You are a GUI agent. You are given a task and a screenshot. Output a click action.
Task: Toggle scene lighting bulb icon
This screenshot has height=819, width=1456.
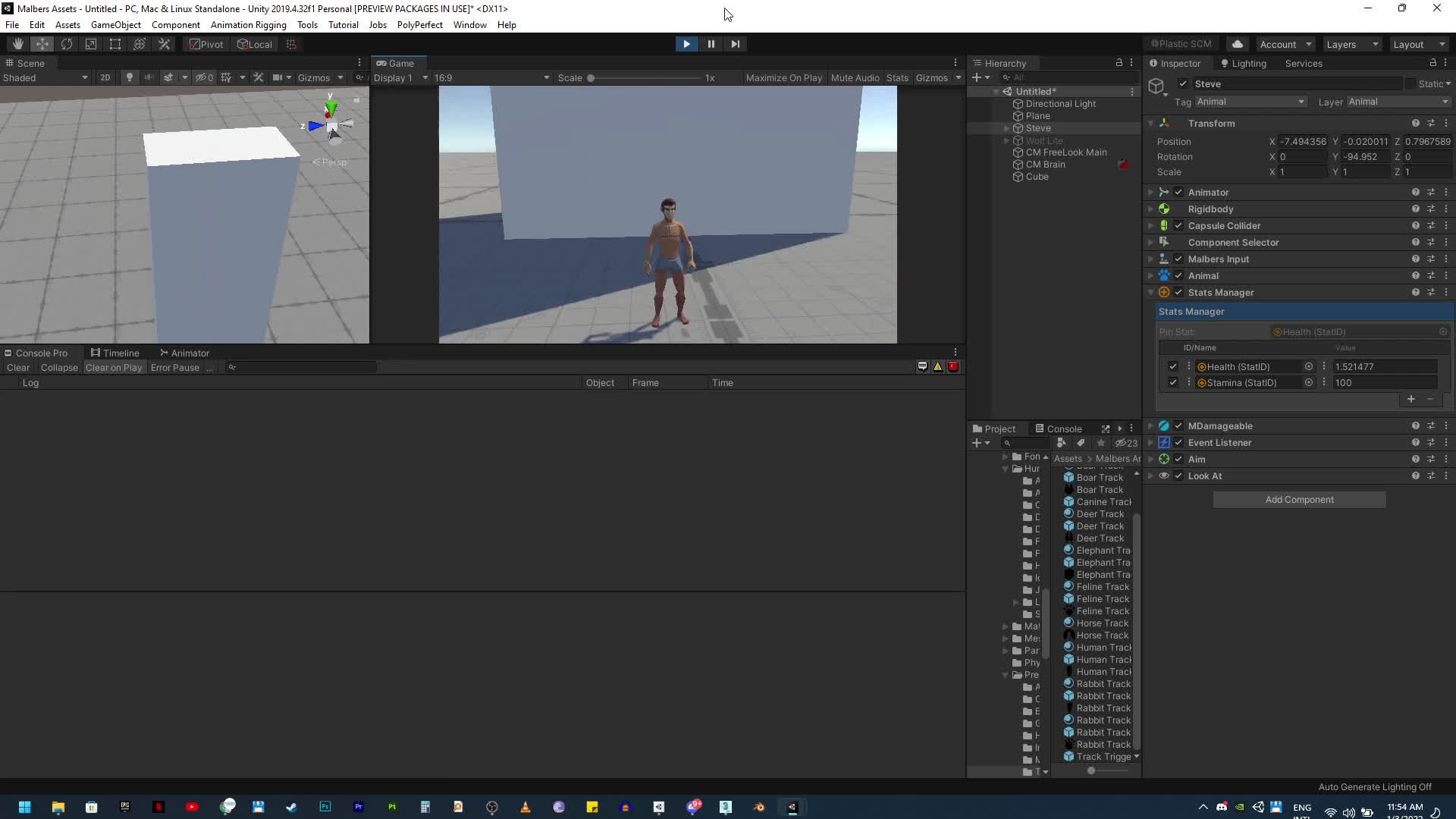click(130, 77)
